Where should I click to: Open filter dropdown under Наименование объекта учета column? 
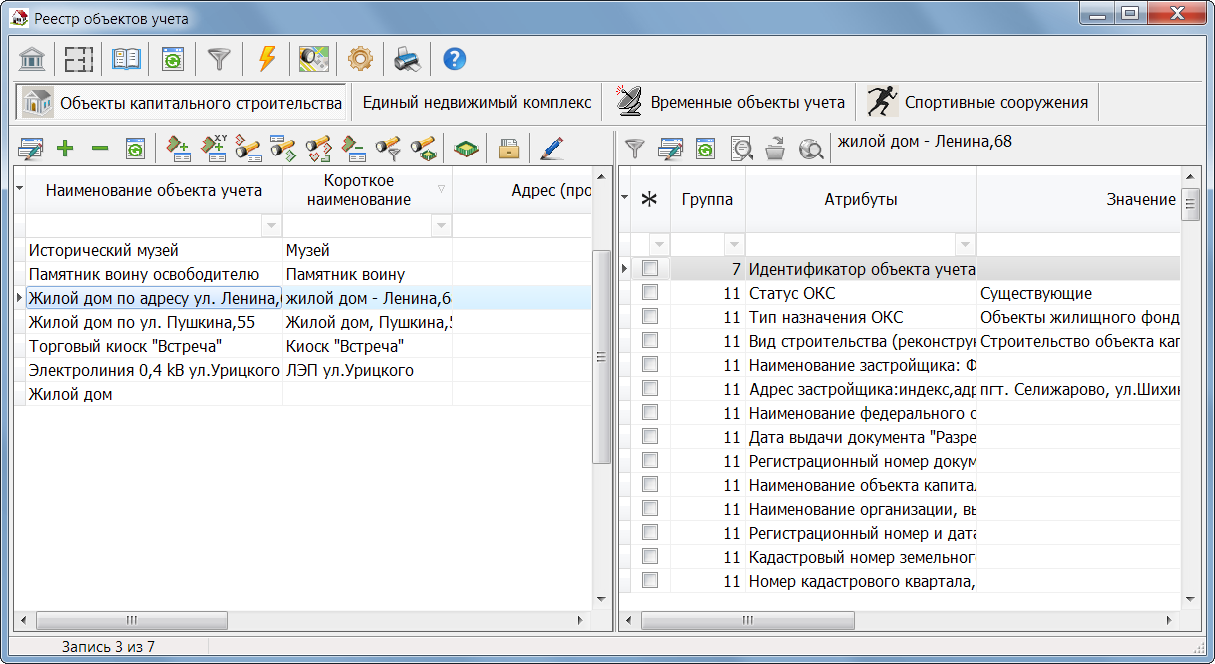coord(270,226)
